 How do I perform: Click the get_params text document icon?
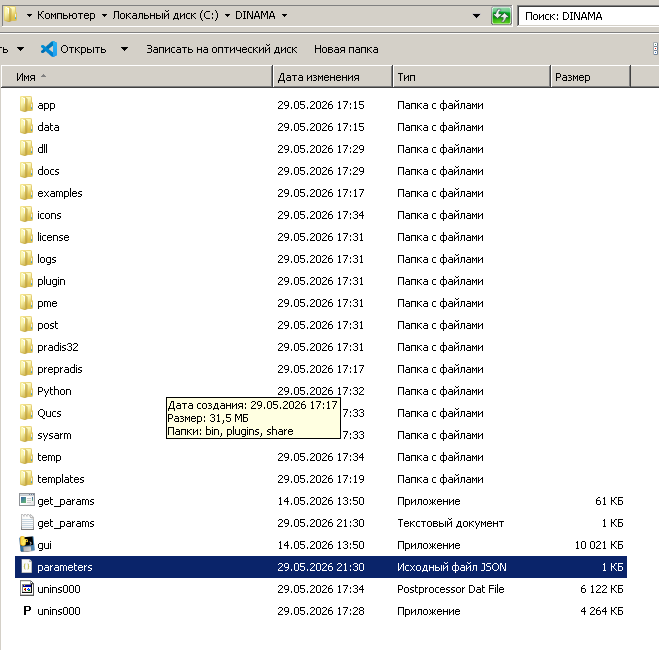[27, 522]
